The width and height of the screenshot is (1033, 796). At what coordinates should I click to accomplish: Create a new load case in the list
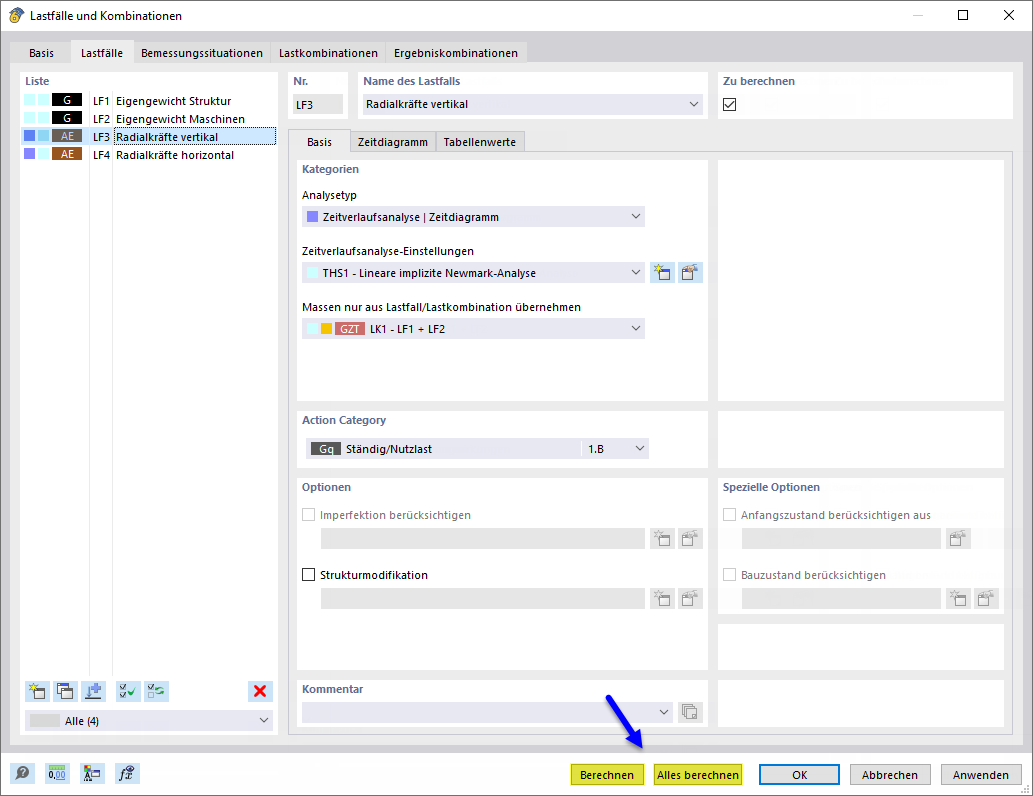pyautogui.click(x=38, y=691)
